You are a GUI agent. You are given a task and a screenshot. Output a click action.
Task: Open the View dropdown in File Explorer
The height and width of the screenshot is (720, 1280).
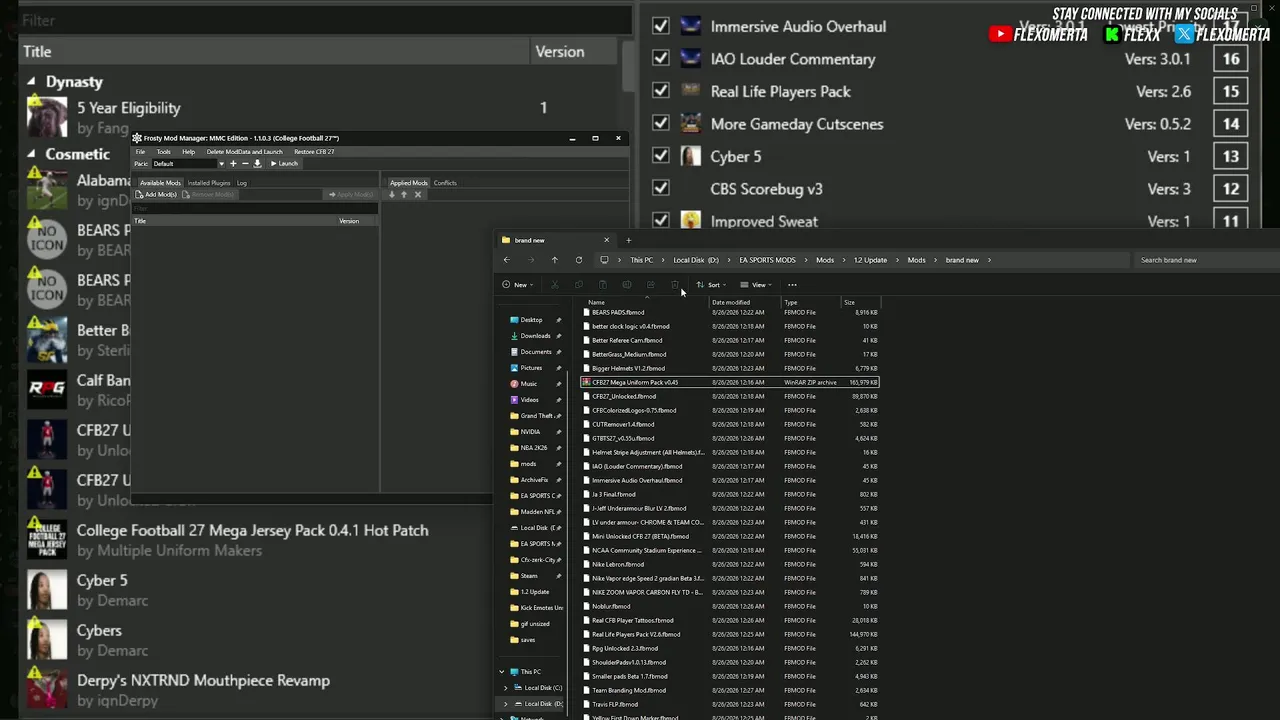click(756, 285)
